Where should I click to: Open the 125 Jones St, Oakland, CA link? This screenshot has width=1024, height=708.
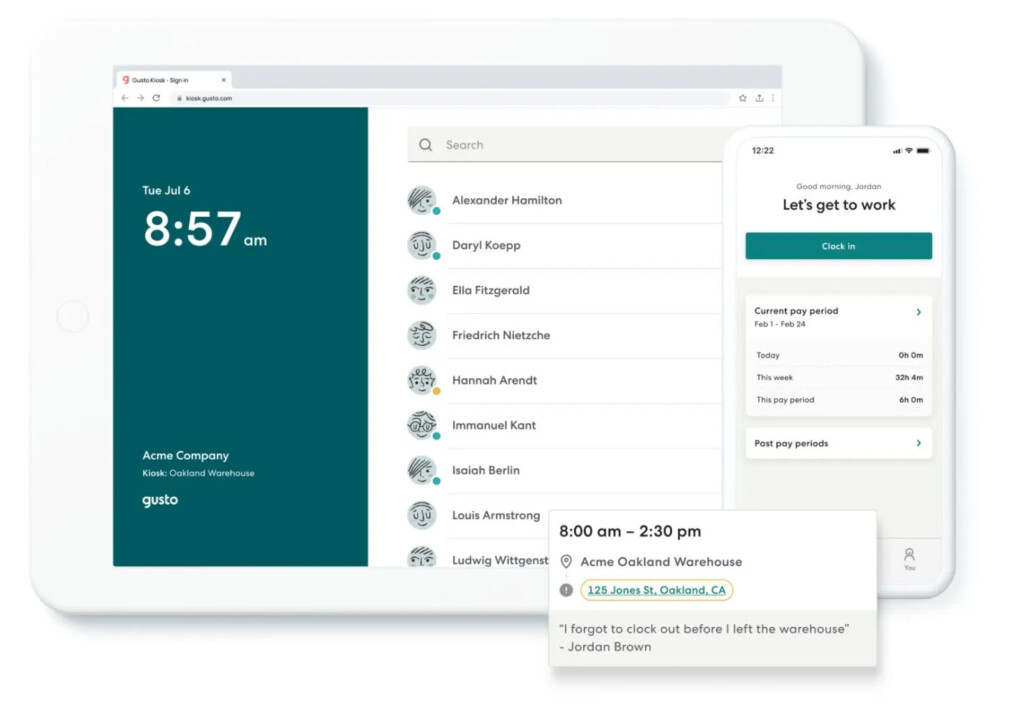pyautogui.click(x=656, y=590)
